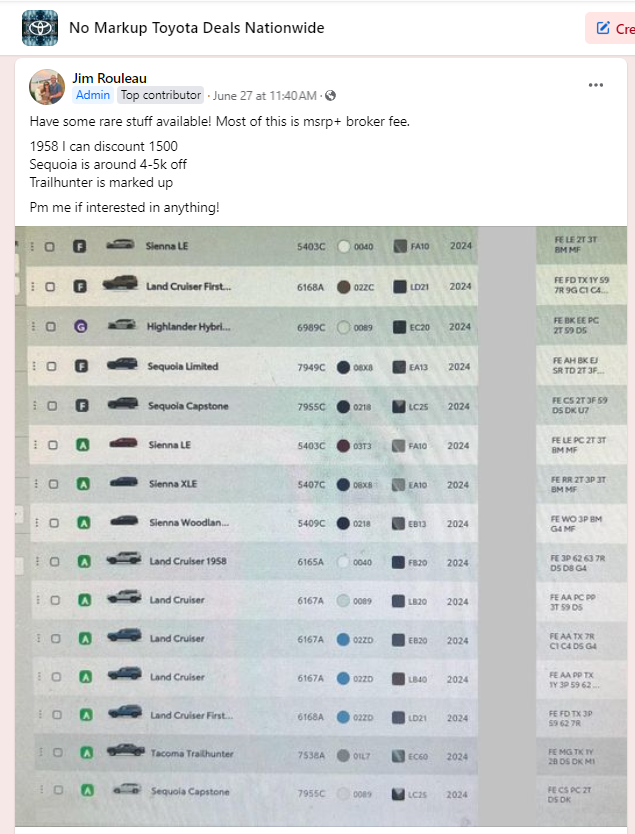Open the Toyota group logo icon

(x=40, y=28)
